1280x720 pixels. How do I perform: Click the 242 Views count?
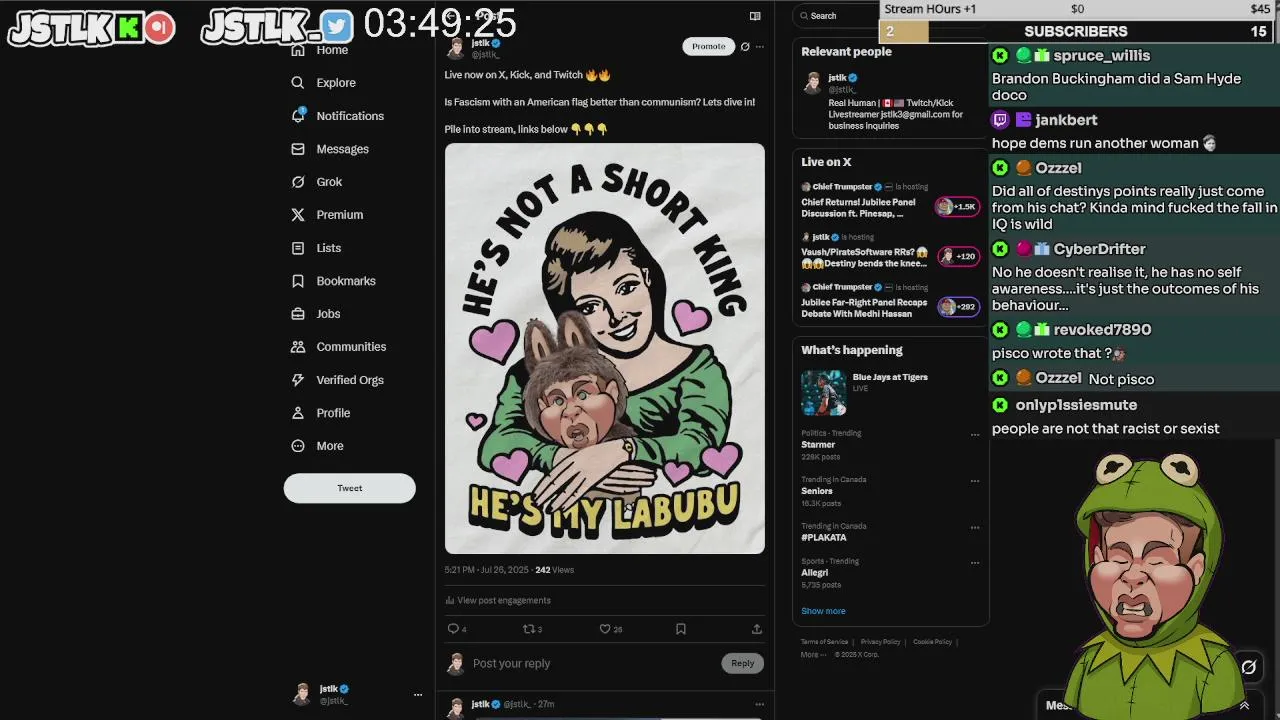(x=555, y=570)
